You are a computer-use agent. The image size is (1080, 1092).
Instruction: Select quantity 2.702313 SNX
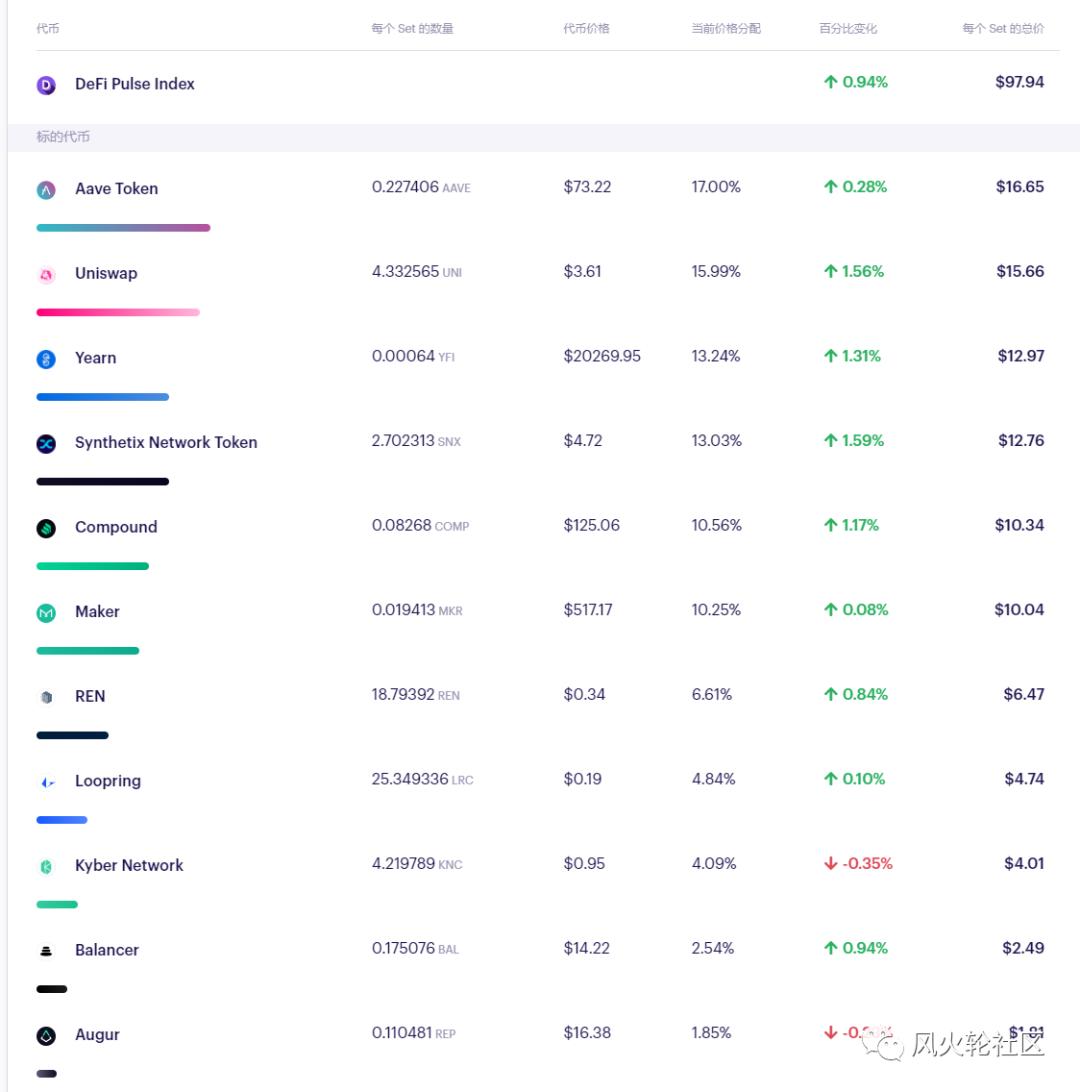click(416, 441)
